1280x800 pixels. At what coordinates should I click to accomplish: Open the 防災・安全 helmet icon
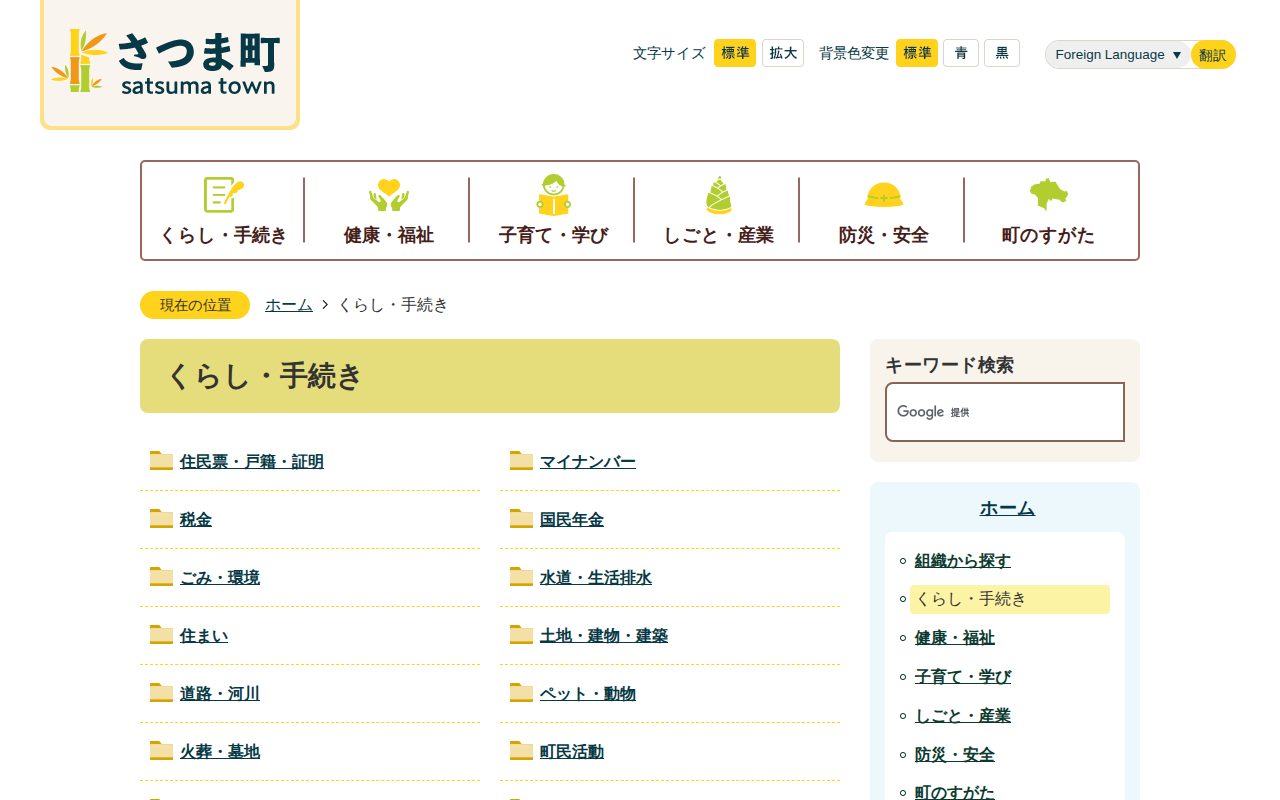[x=884, y=195]
